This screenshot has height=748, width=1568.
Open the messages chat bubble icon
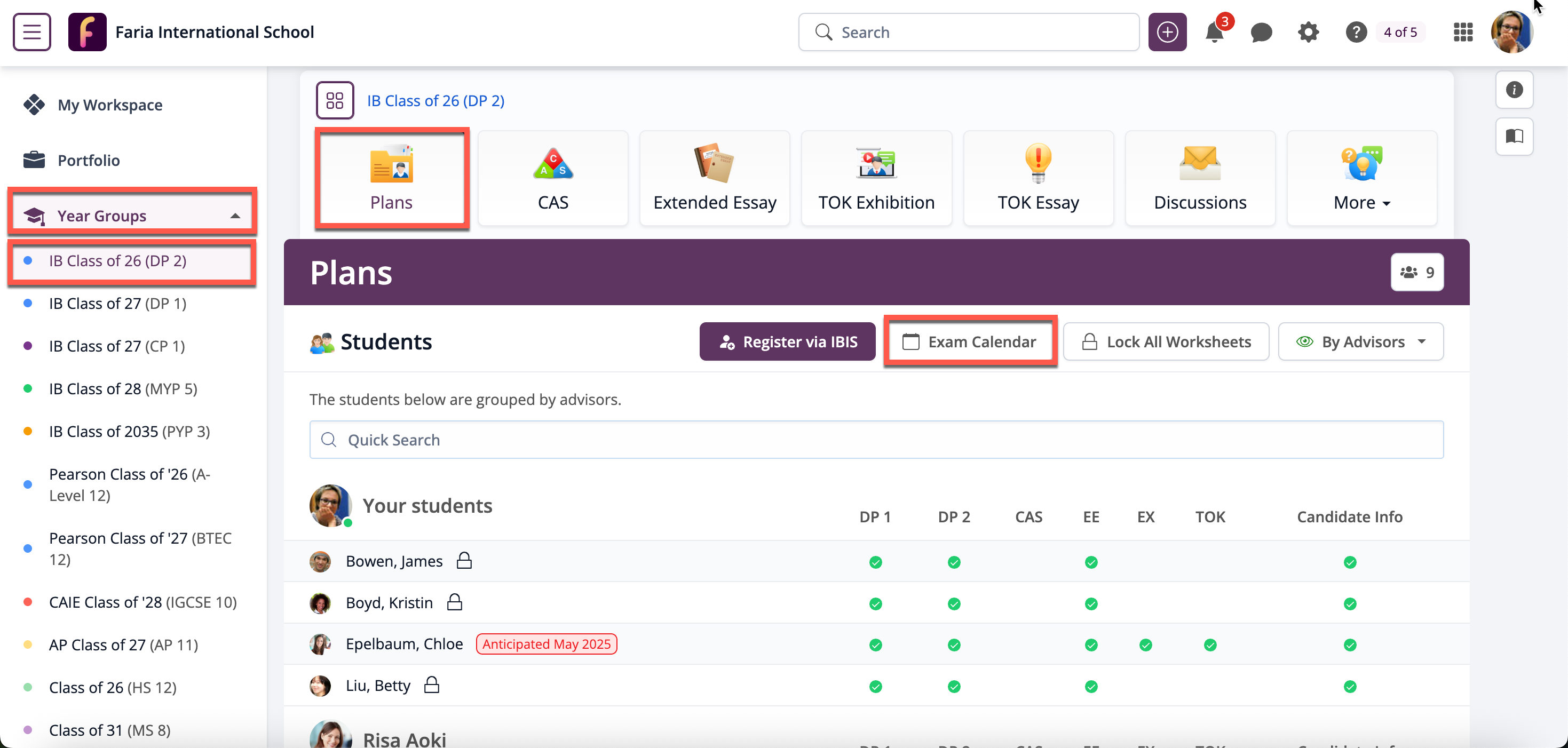(1261, 32)
